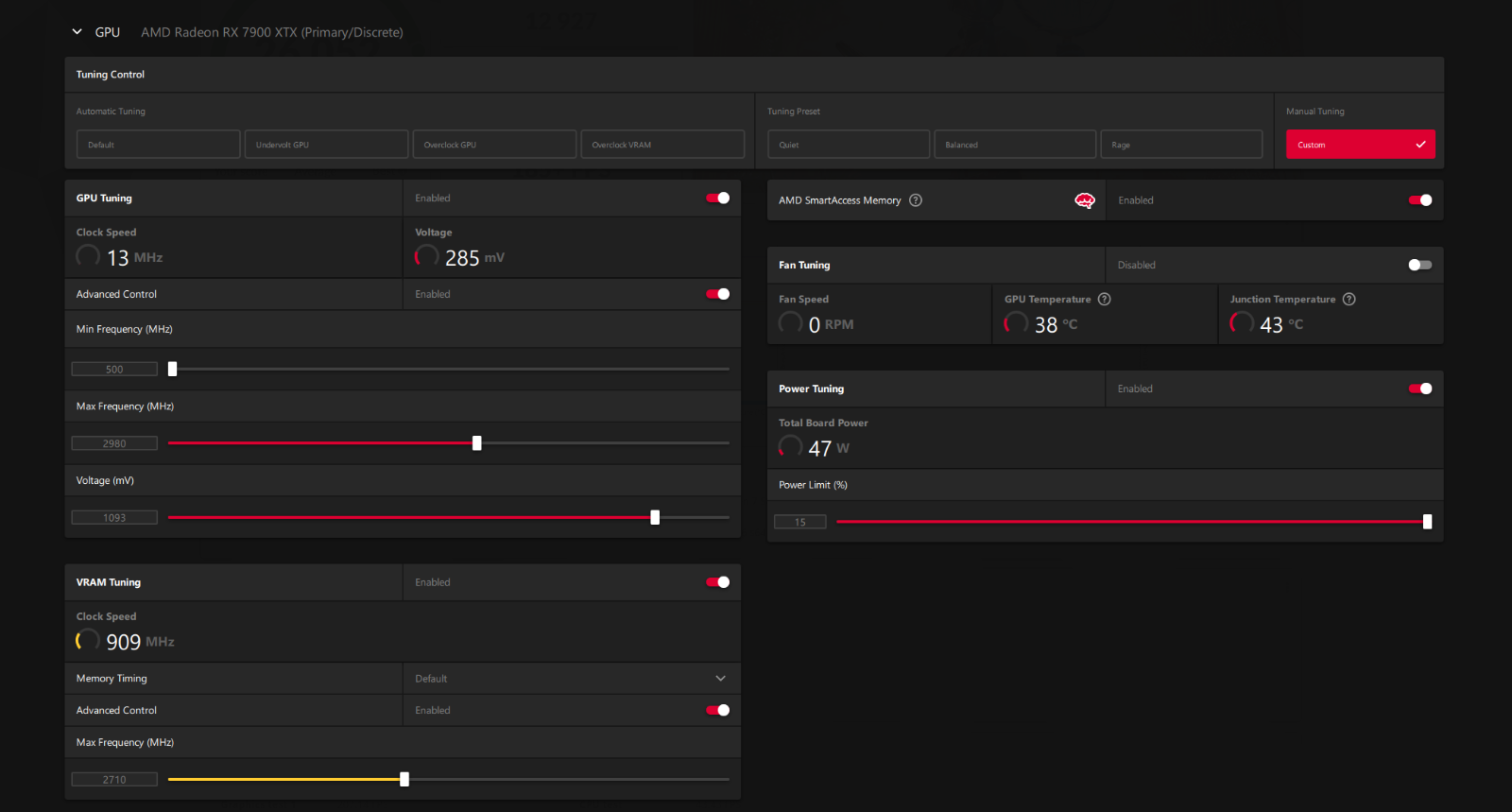The width and height of the screenshot is (1512, 812).
Task: Click the '47 W' board power reading
Action: [829, 448]
